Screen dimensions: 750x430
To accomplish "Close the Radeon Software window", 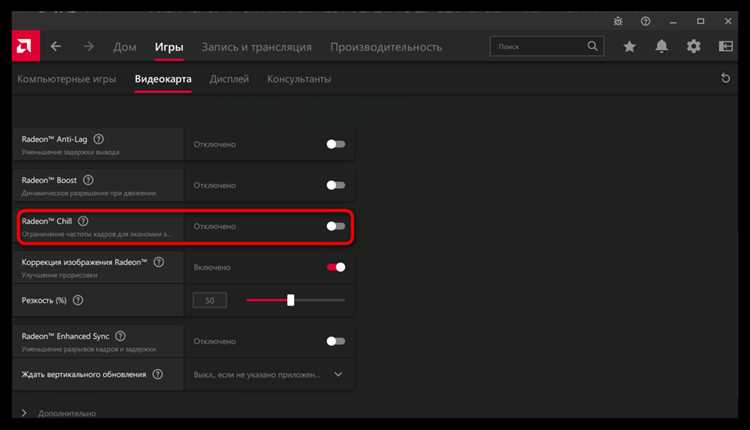I will [x=728, y=21].
